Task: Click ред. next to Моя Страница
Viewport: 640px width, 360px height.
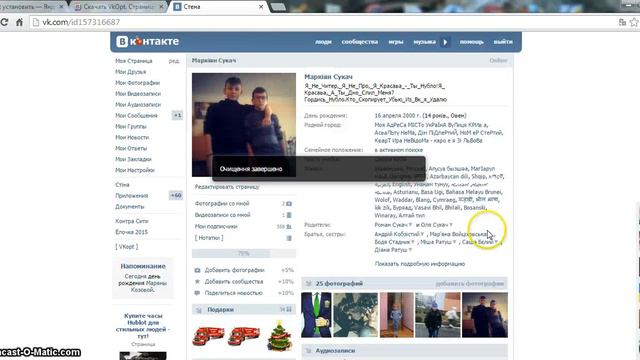Action: (x=174, y=61)
